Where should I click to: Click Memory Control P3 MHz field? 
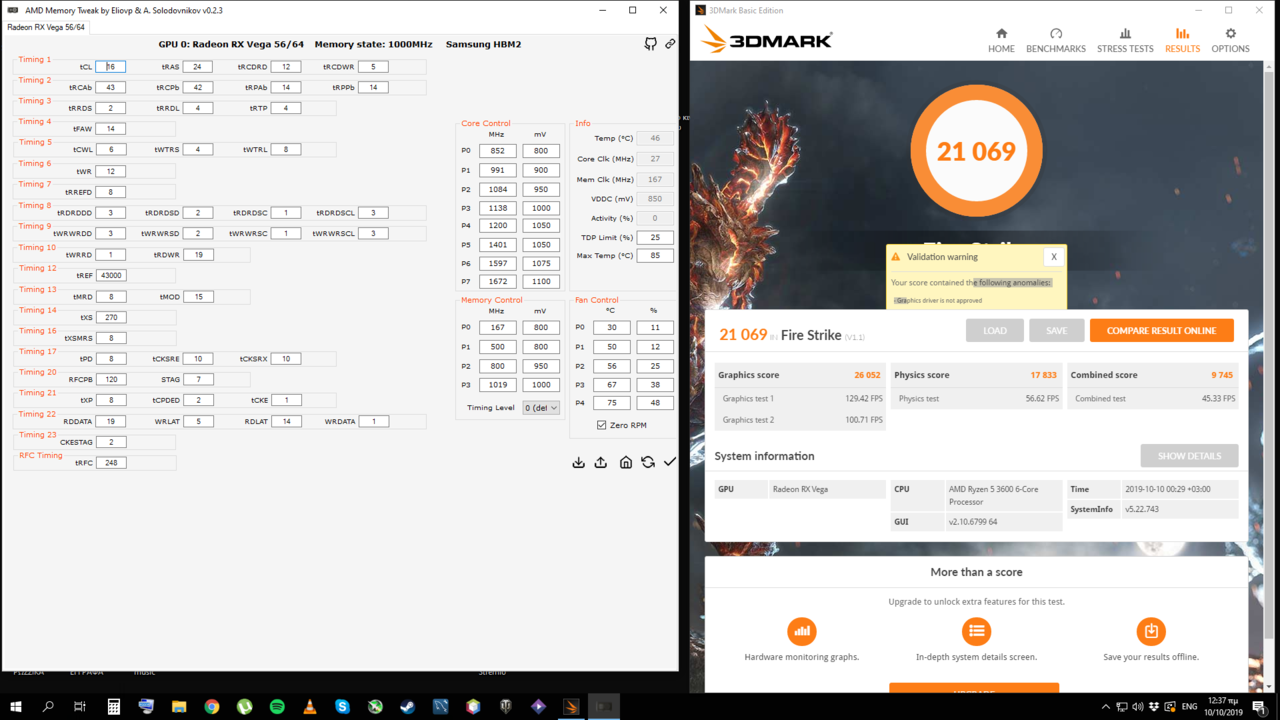tap(498, 385)
